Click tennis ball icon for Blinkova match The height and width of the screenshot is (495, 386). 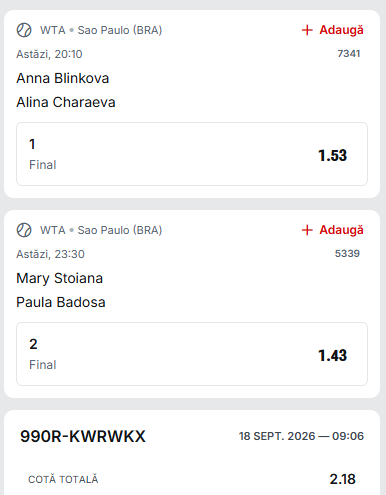pos(24,30)
